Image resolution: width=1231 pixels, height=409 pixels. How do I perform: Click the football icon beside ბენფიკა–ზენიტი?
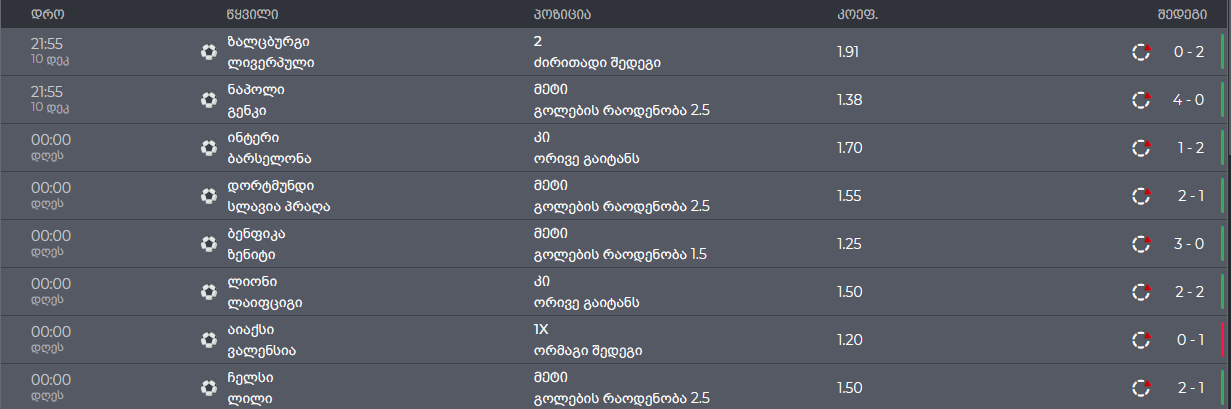208,244
